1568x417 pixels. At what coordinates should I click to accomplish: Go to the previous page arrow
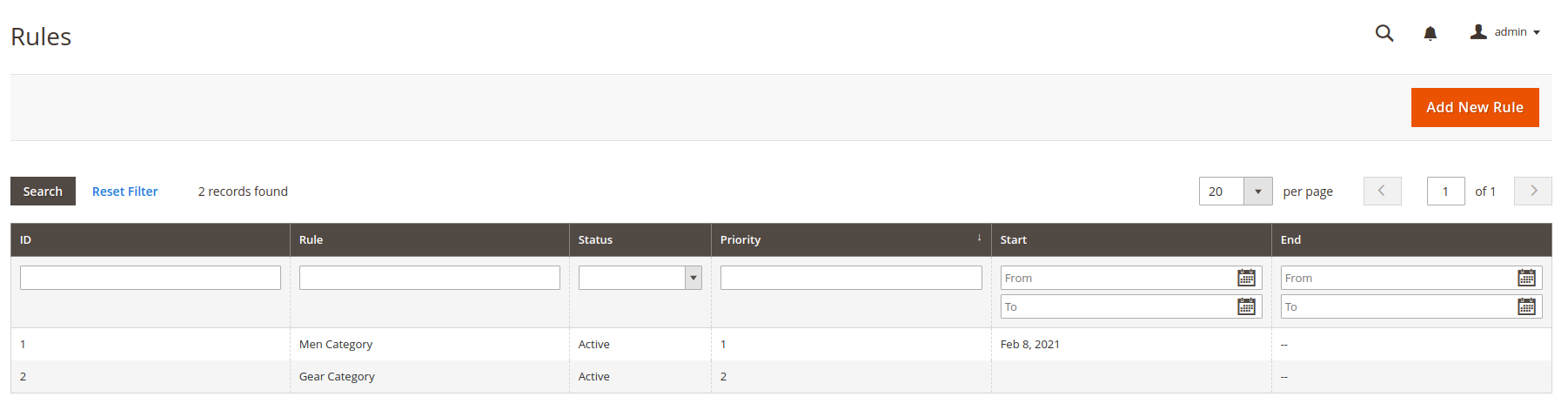coord(1382,192)
